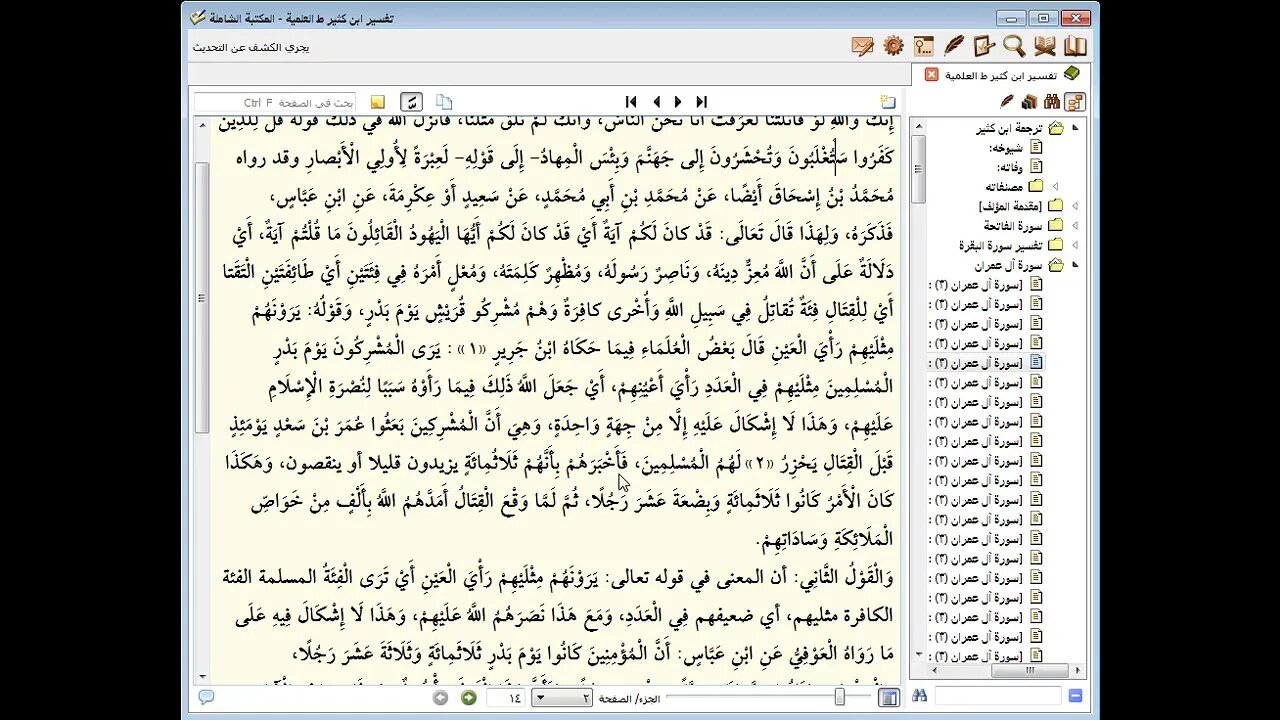Image resolution: width=1280 pixels, height=720 pixels.
Task: Go to the first page of the book
Action: click(x=631, y=102)
